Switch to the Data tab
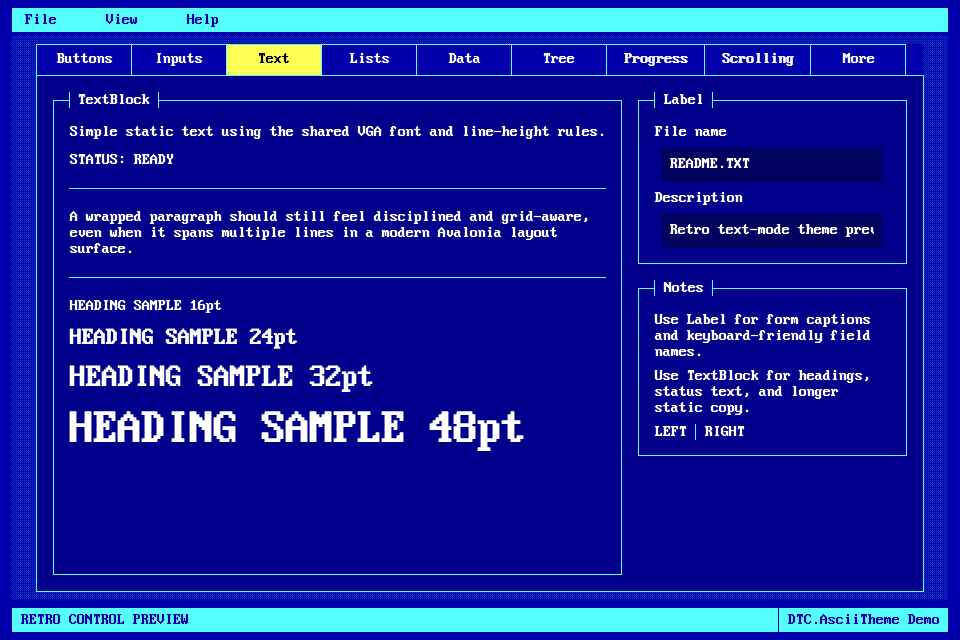960x640 pixels. click(x=464, y=59)
